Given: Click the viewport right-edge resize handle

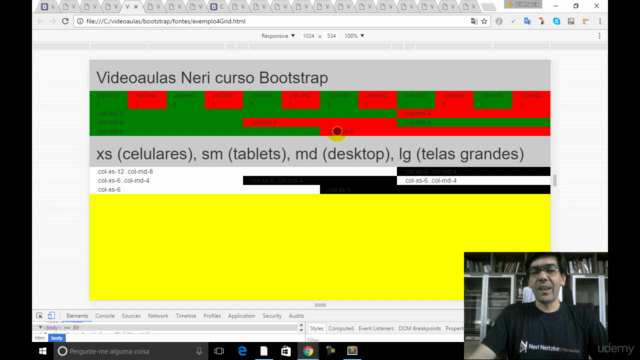Looking at the screenshot, I should click(555, 180).
